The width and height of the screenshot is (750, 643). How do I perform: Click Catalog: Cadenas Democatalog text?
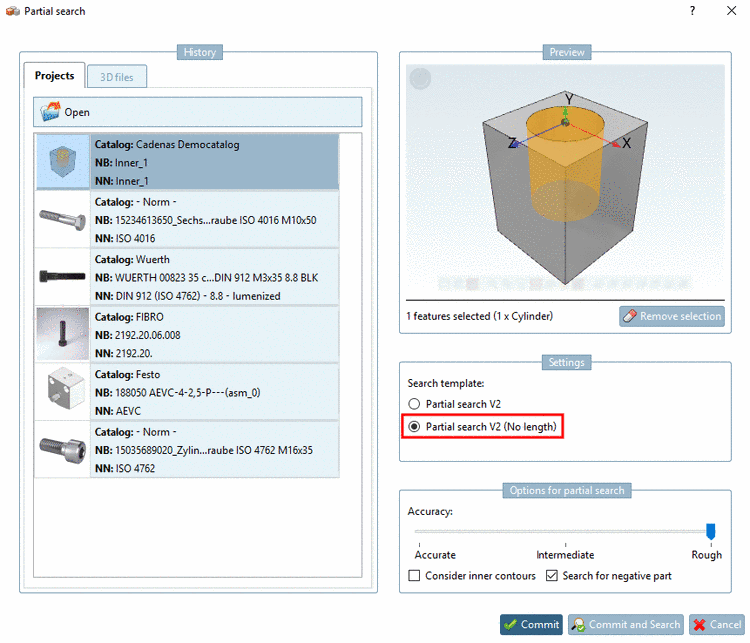coord(167,144)
